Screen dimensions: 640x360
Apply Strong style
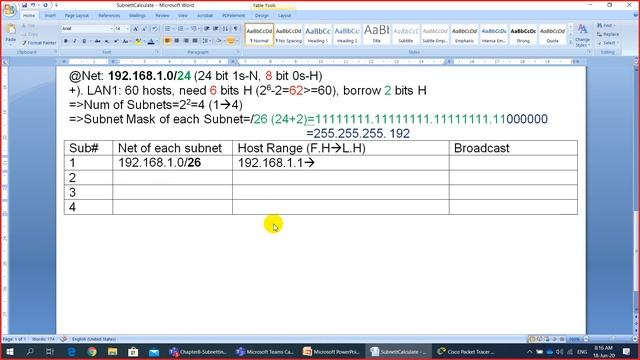523,35
